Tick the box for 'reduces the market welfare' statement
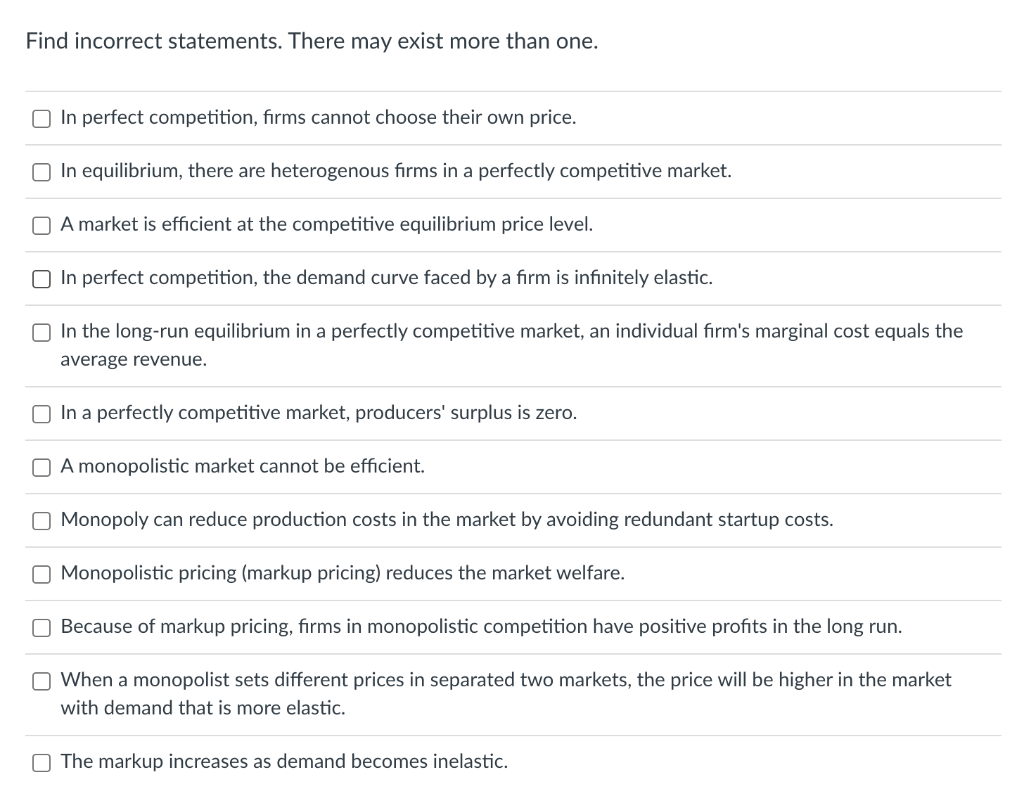The height and width of the screenshot is (796, 1024). [x=41, y=574]
